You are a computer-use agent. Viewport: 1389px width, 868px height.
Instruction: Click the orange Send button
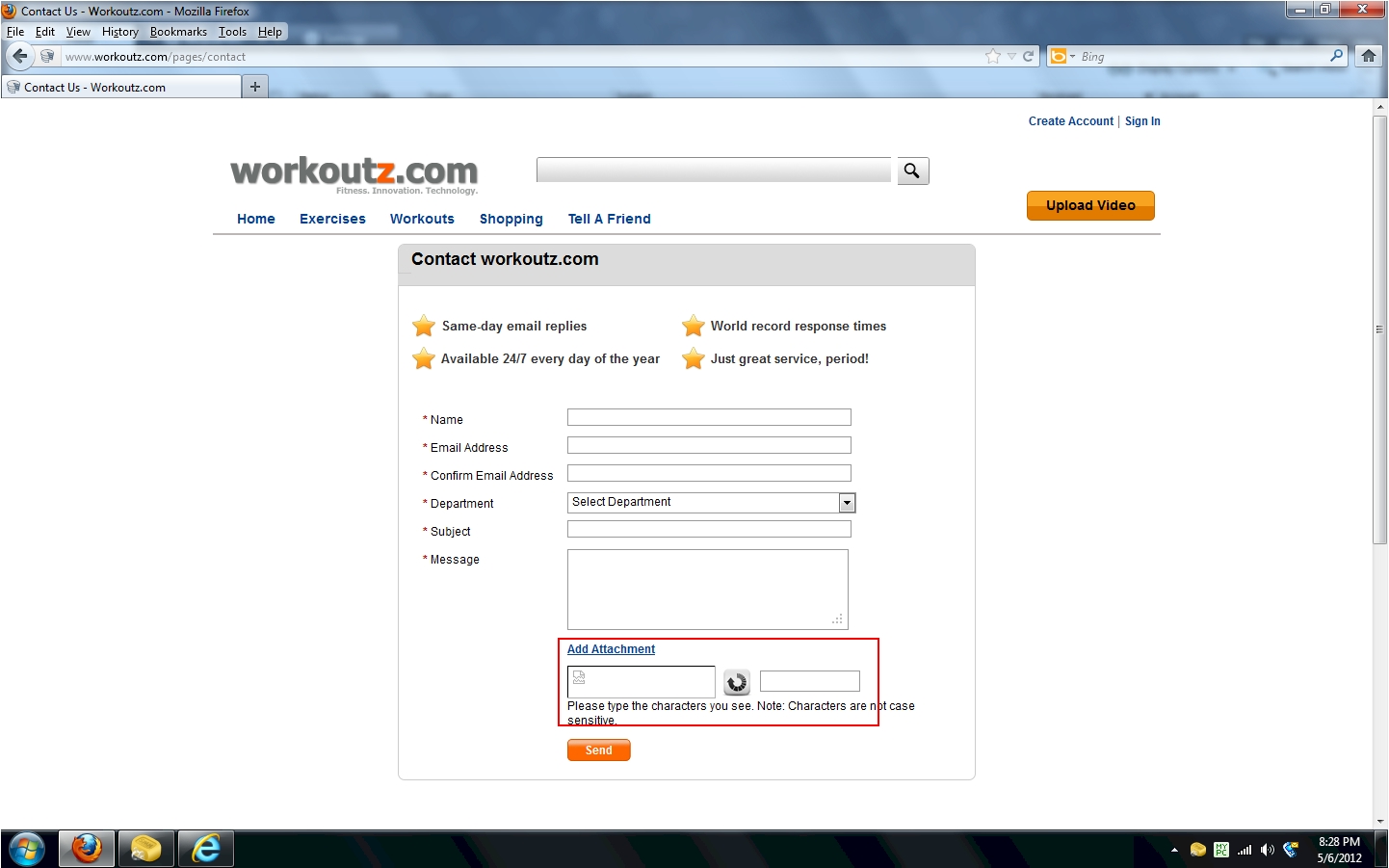click(599, 750)
